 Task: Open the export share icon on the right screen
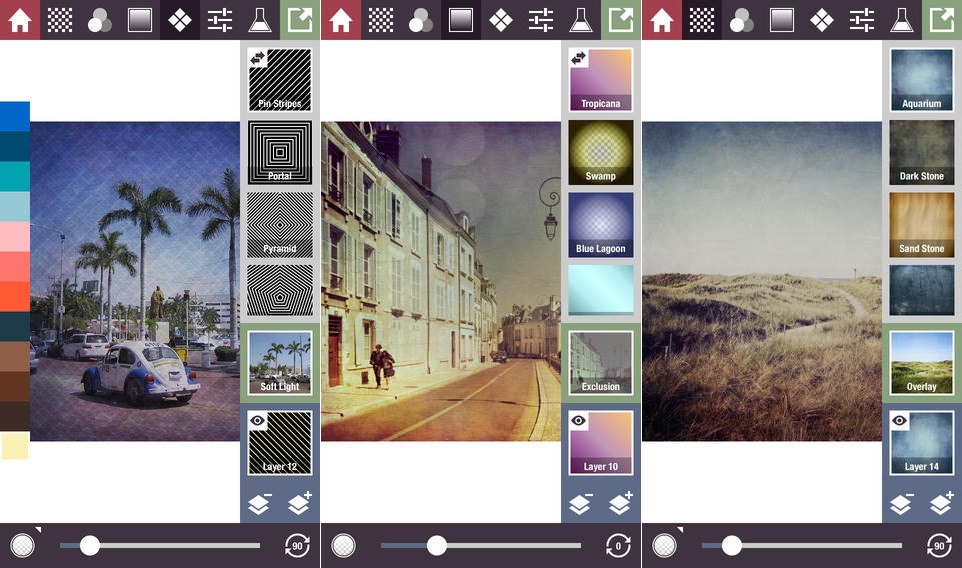941,20
